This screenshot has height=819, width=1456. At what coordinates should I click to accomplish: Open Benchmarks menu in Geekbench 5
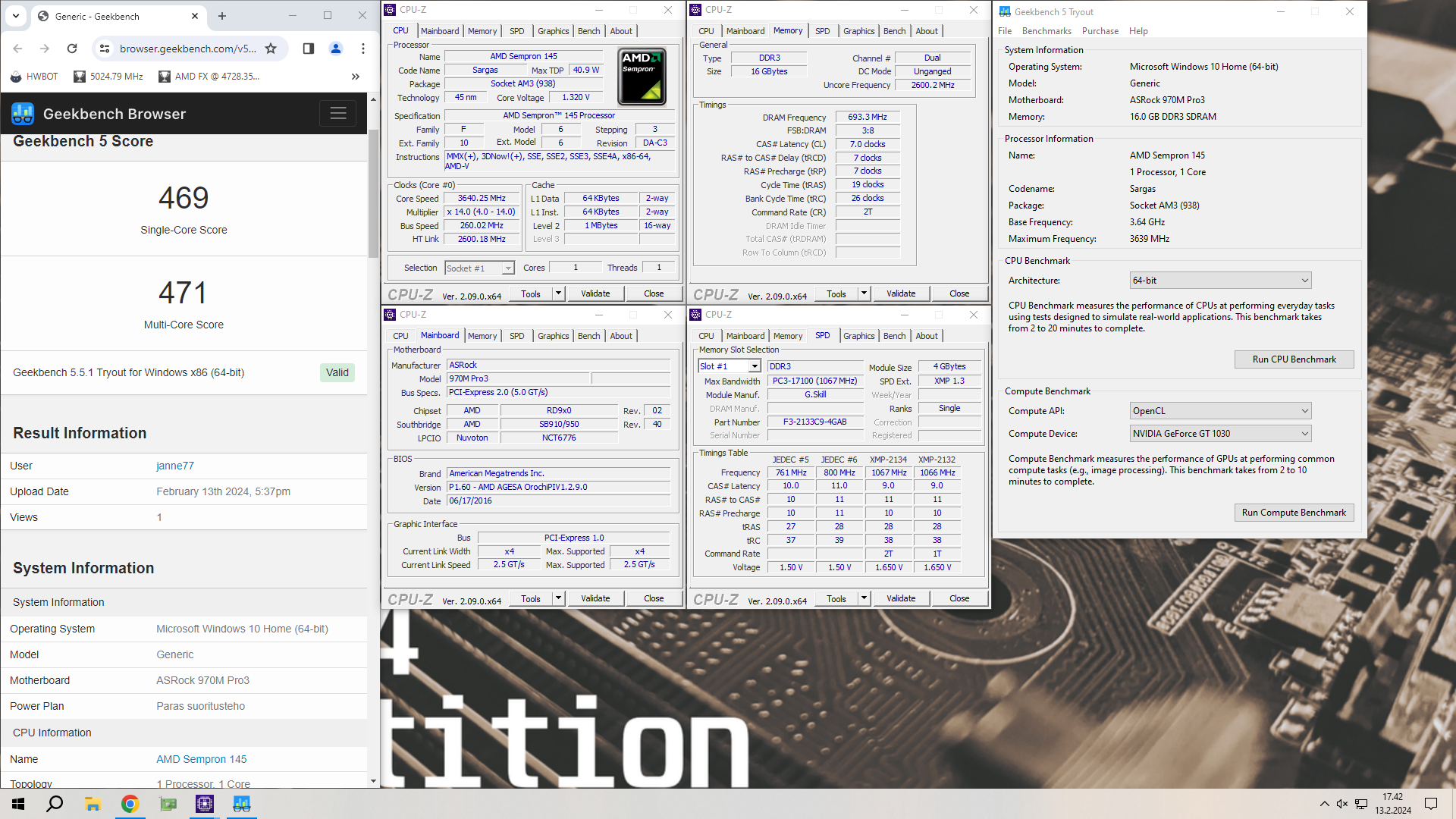pos(1046,31)
